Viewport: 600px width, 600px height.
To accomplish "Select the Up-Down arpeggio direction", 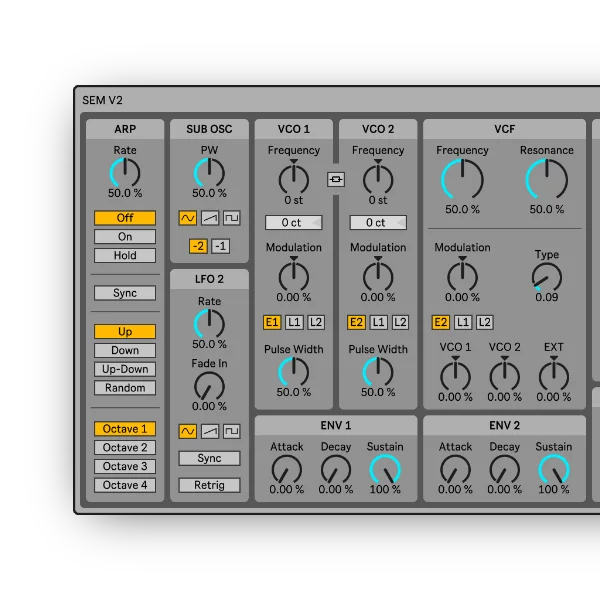I will tap(125, 369).
